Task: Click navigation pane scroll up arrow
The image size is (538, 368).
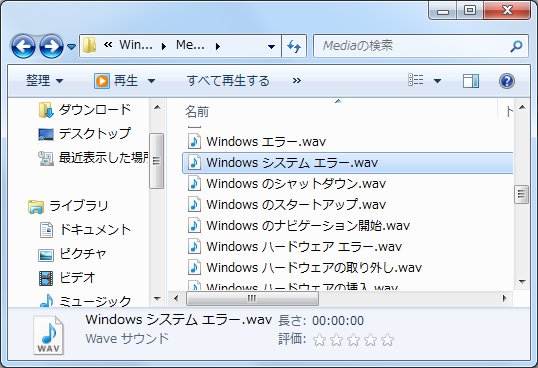Action: pyautogui.click(x=157, y=107)
